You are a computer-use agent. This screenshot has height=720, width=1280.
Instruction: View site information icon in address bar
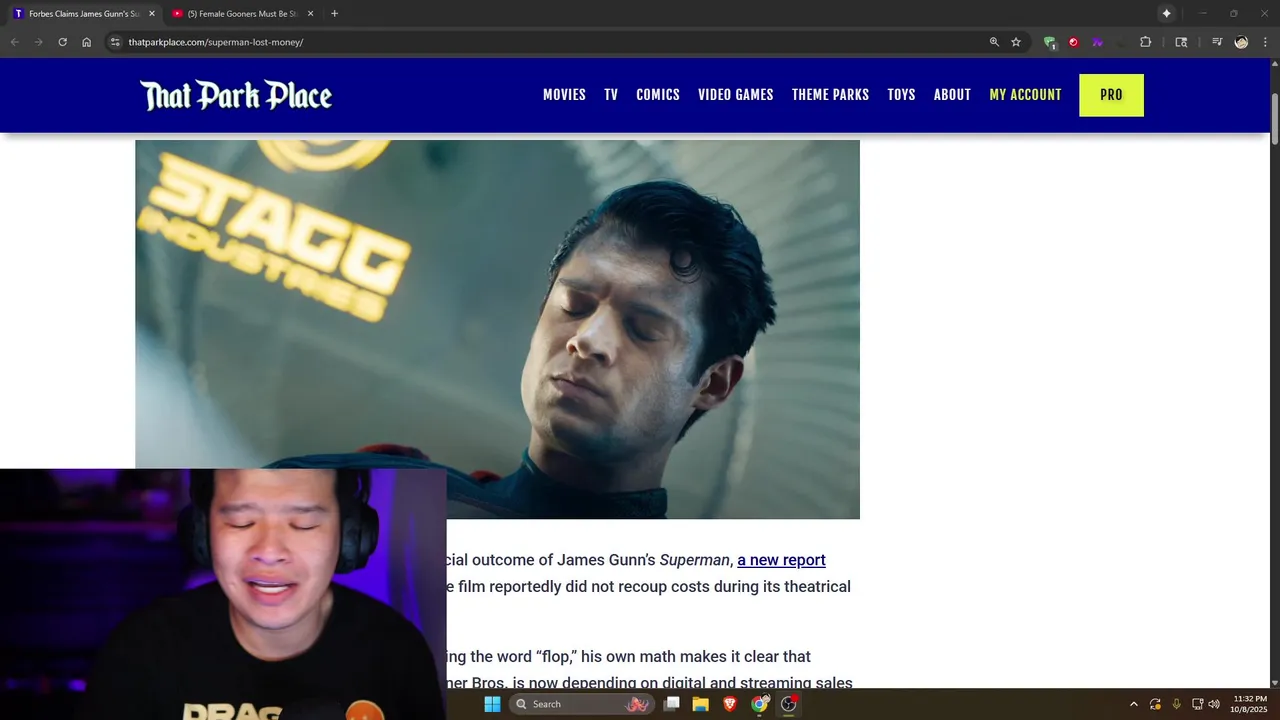coord(115,42)
